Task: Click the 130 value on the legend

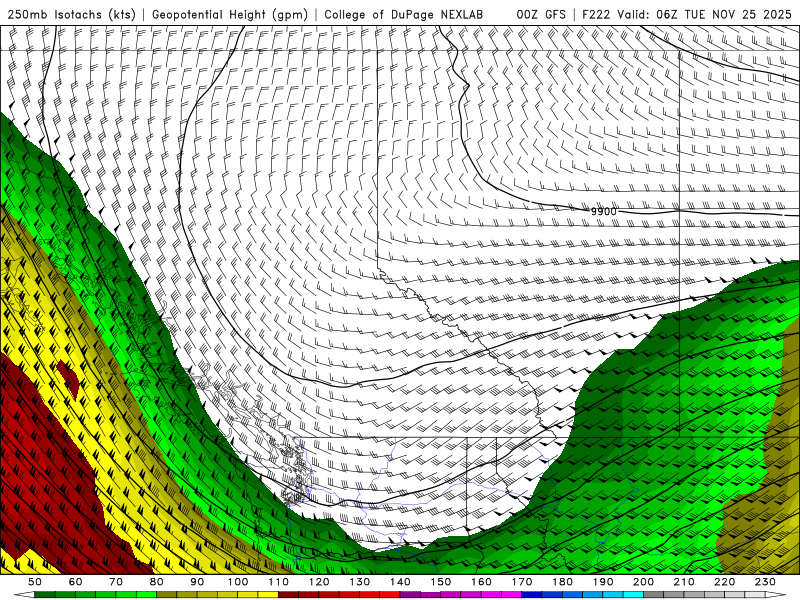Action: click(360, 582)
